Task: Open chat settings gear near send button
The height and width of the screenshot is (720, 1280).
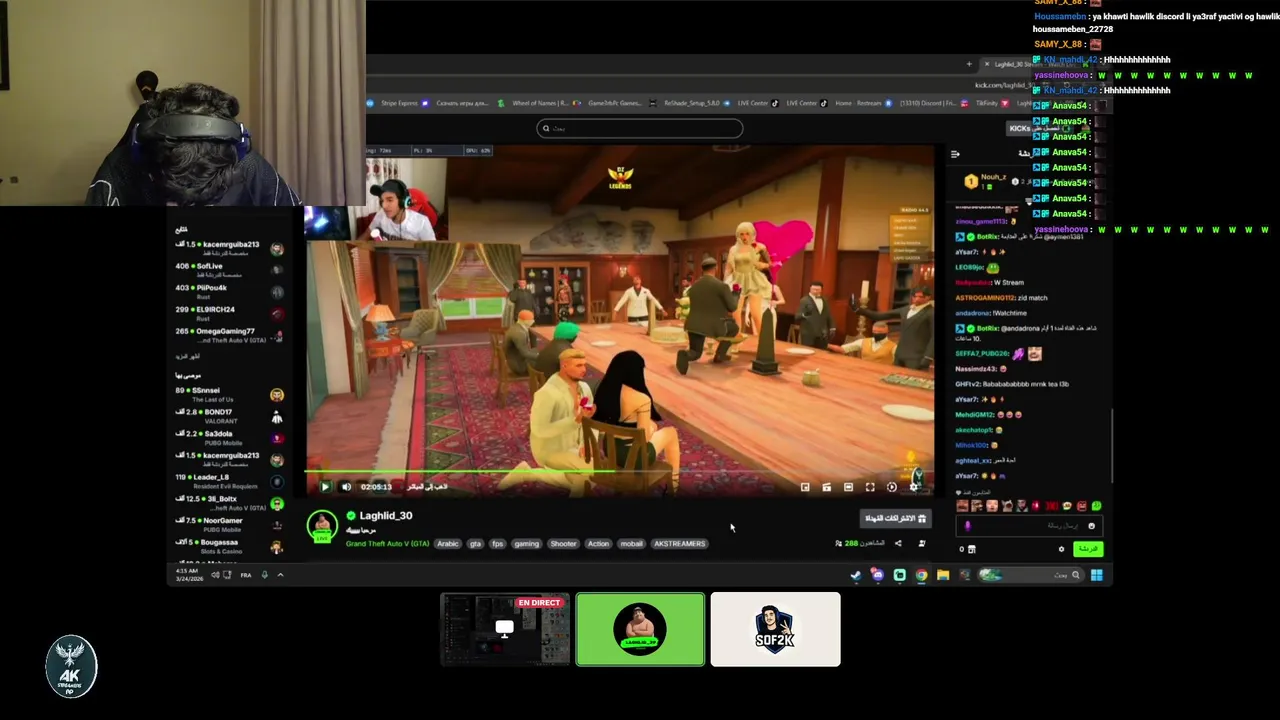Action: 1062,549
